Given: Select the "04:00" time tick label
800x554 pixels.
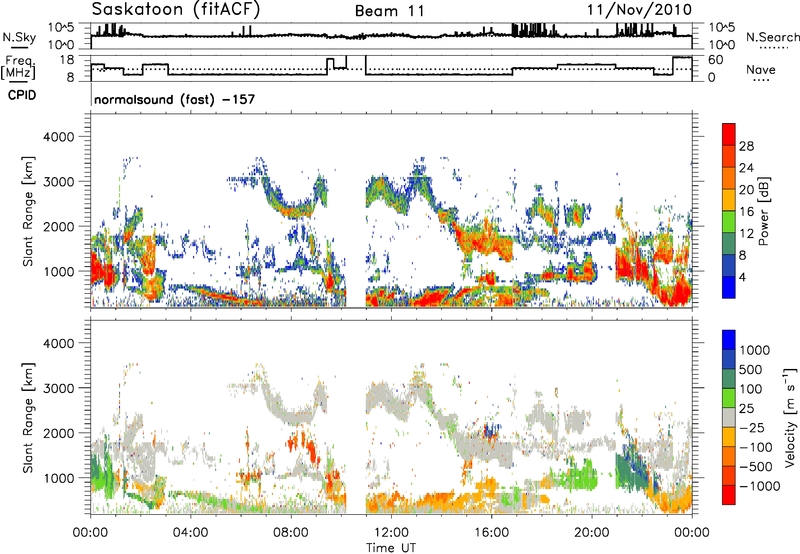Looking at the screenshot, I should (190, 533).
